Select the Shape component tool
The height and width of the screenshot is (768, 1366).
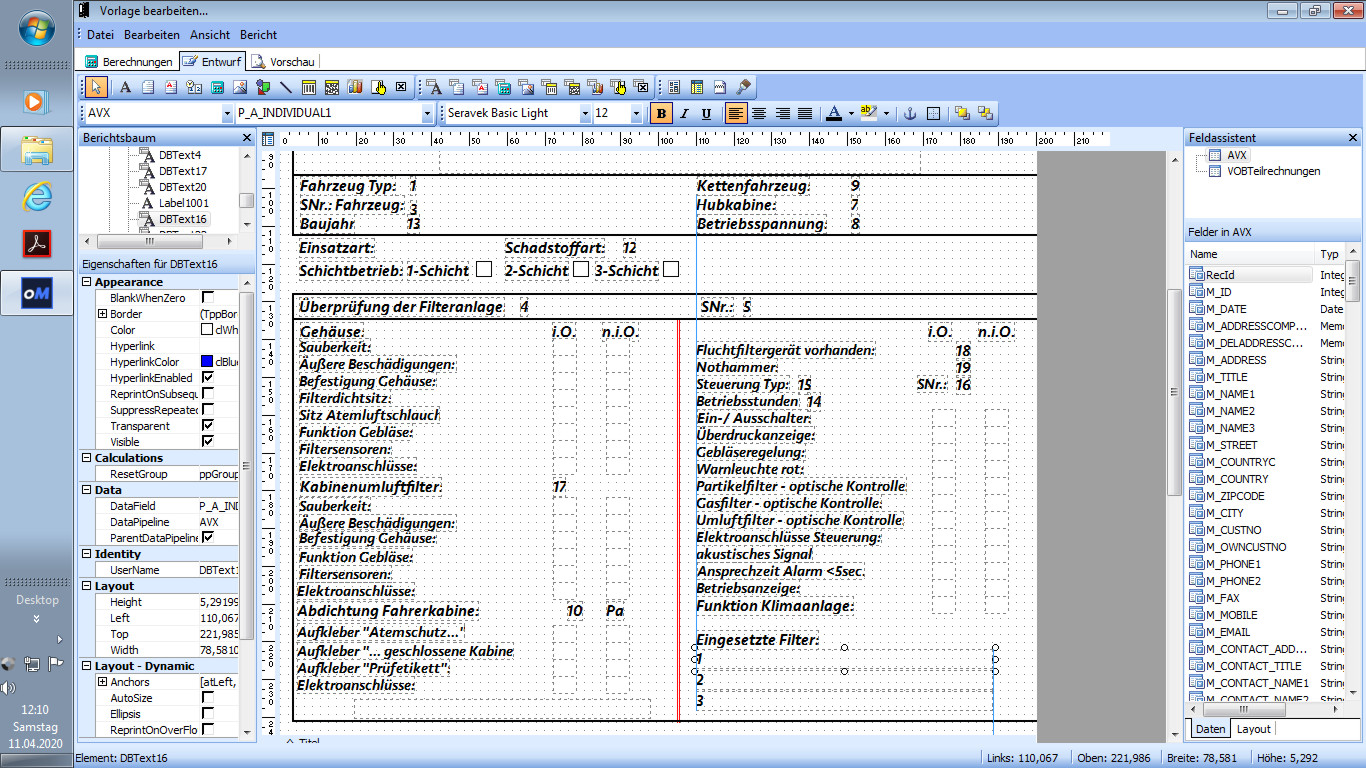click(x=262, y=87)
